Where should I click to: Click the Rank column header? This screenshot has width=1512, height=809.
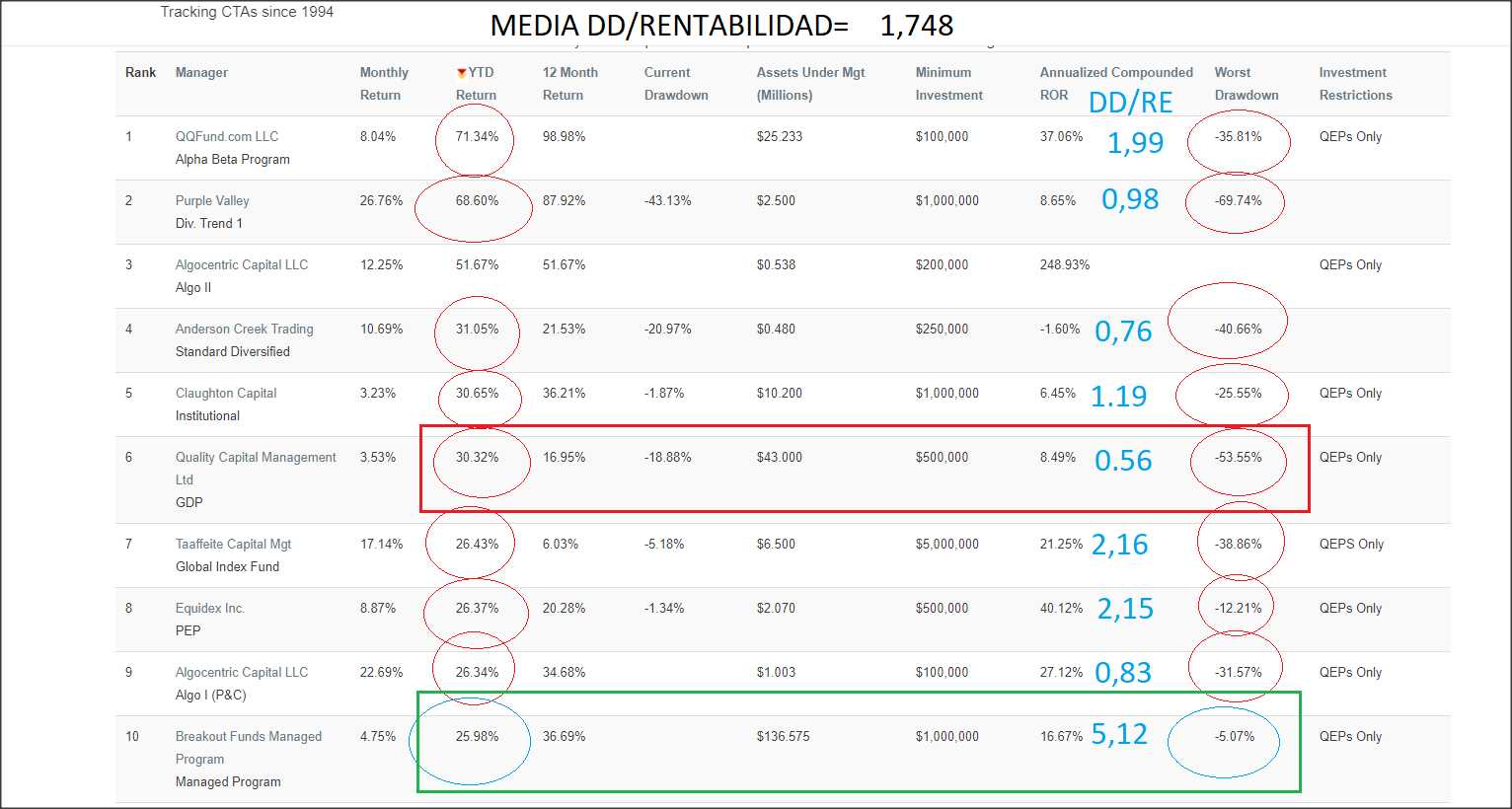[x=140, y=73]
